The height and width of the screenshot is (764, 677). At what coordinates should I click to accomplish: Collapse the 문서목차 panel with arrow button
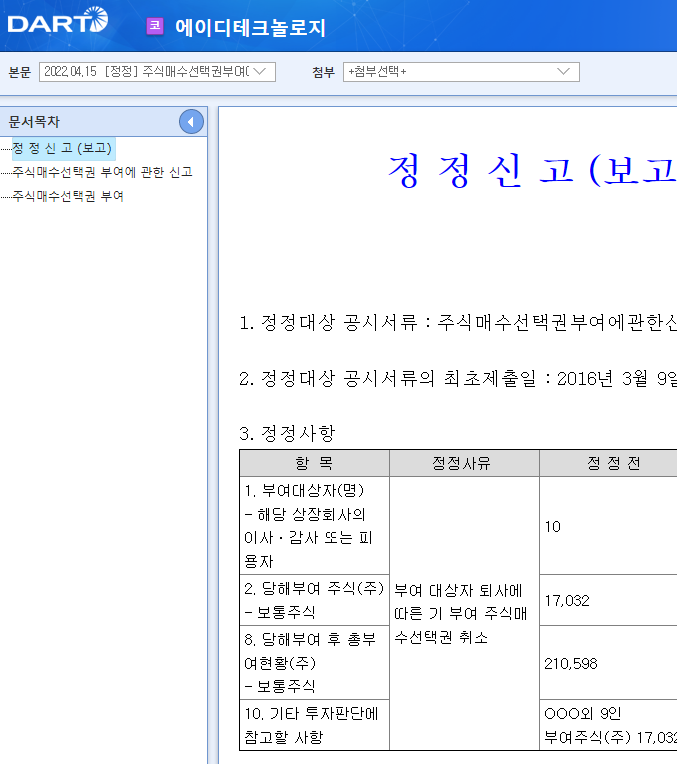point(191,122)
